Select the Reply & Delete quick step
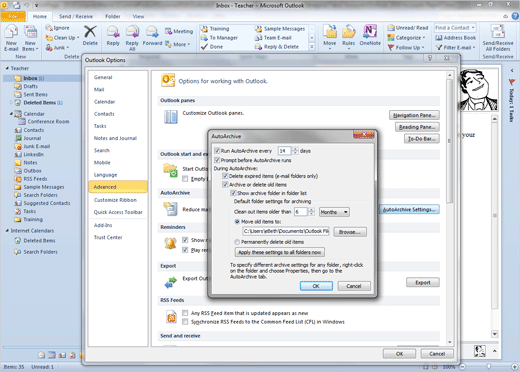Viewport: 520px width, 372px height. coord(277,47)
